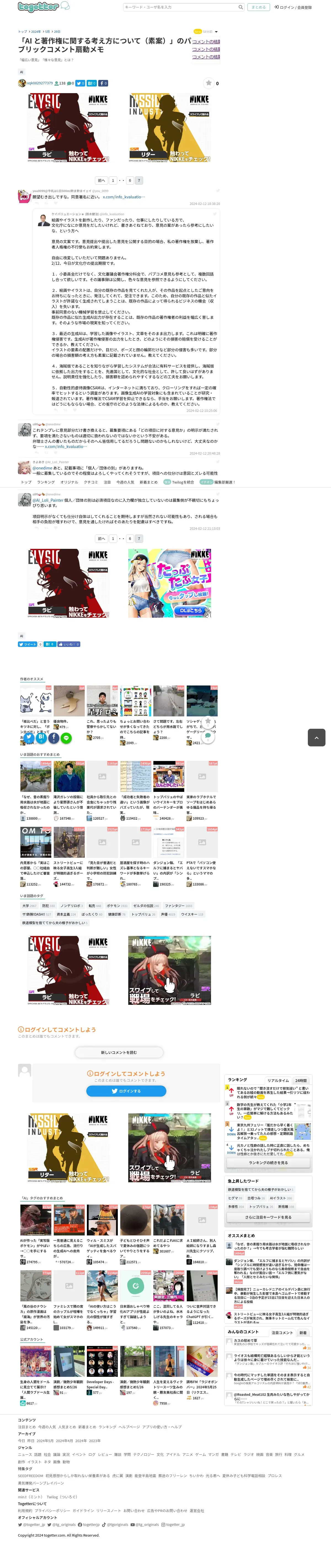Click the floating round LINE share icon
Image resolution: width=331 pixels, height=1568 pixels.
coord(66,738)
